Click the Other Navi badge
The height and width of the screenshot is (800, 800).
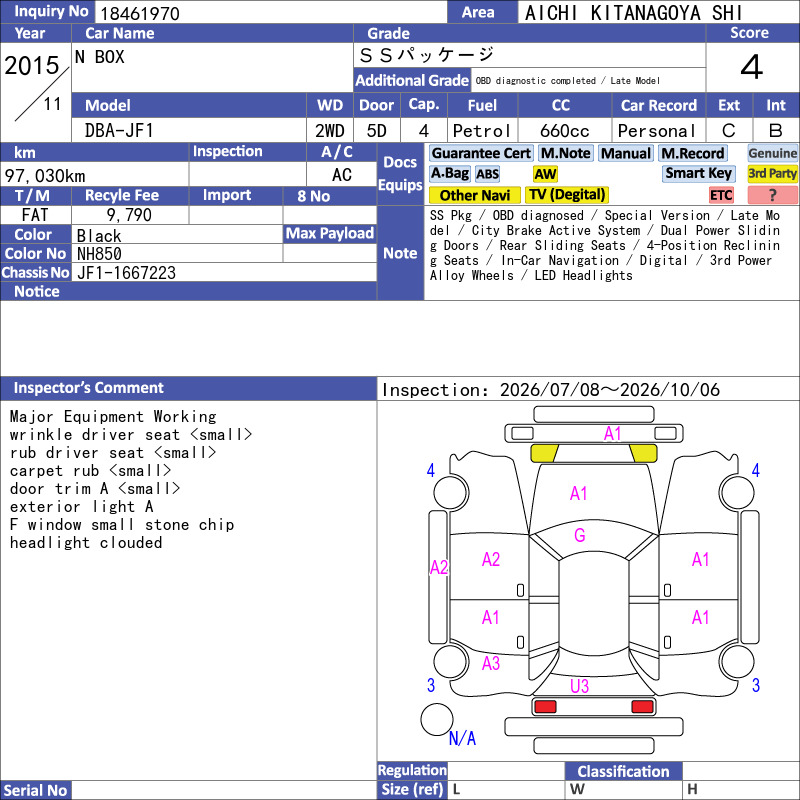click(474, 195)
